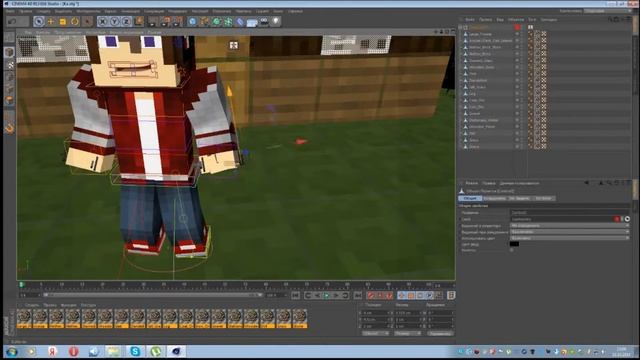
Task: Activate Texture mode in left sidebar
Action: pyautogui.click(x=9, y=64)
